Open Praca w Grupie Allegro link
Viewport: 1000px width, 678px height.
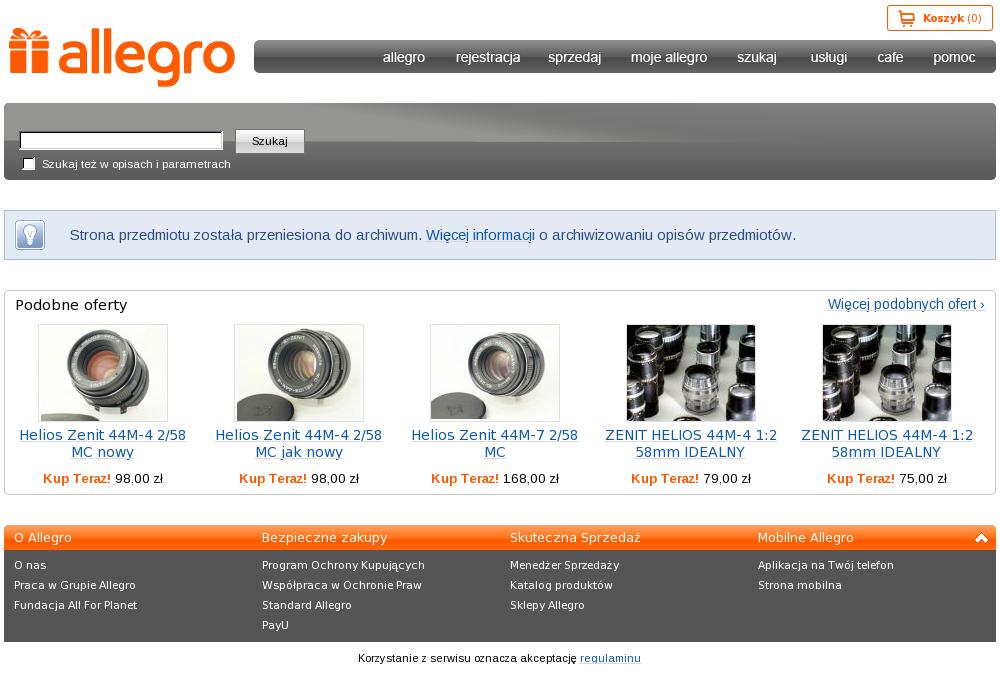coord(75,585)
